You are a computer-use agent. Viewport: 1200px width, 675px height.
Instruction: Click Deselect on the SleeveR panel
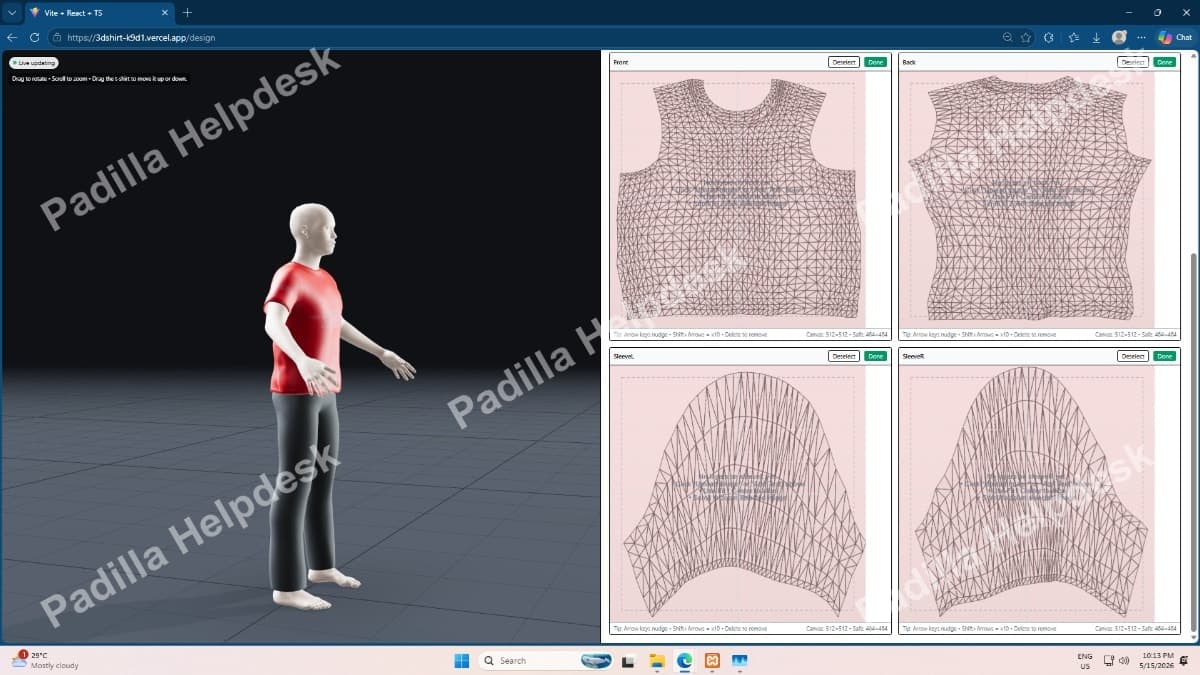(1132, 356)
